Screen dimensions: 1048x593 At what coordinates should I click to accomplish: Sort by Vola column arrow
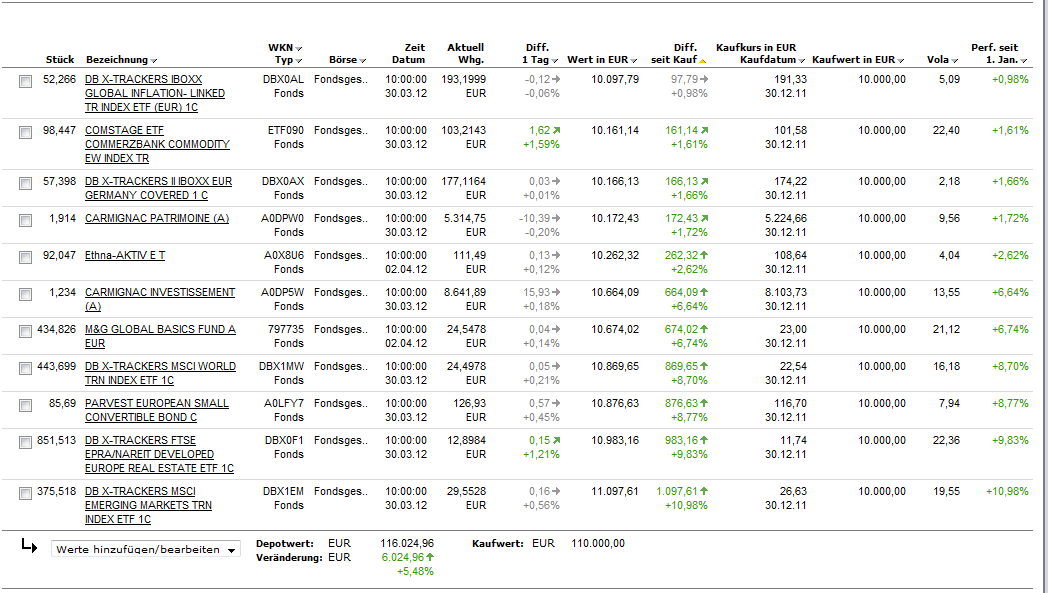pos(954,61)
